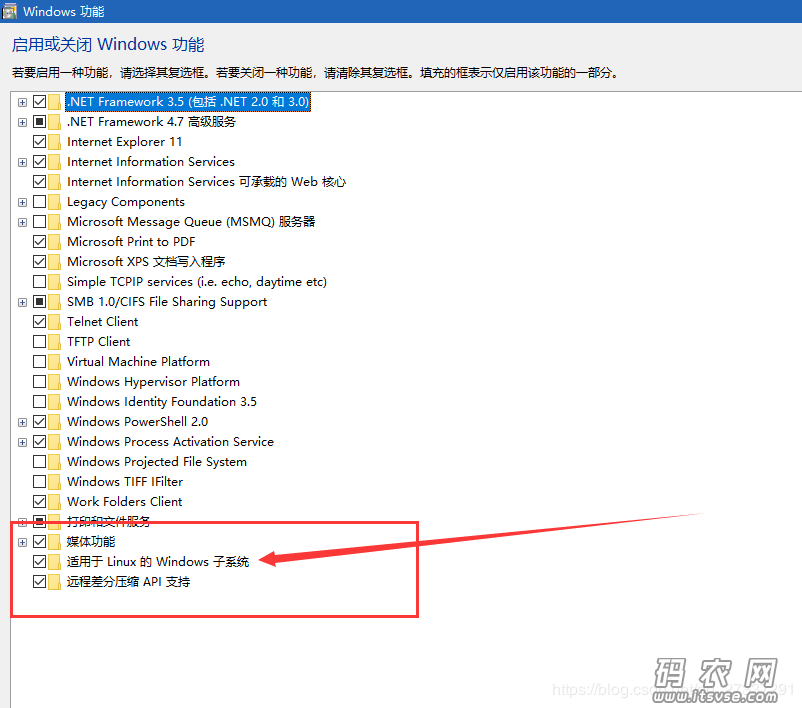Select 'Windows TIFF IFilter' row text
802x708 pixels.
125,481
